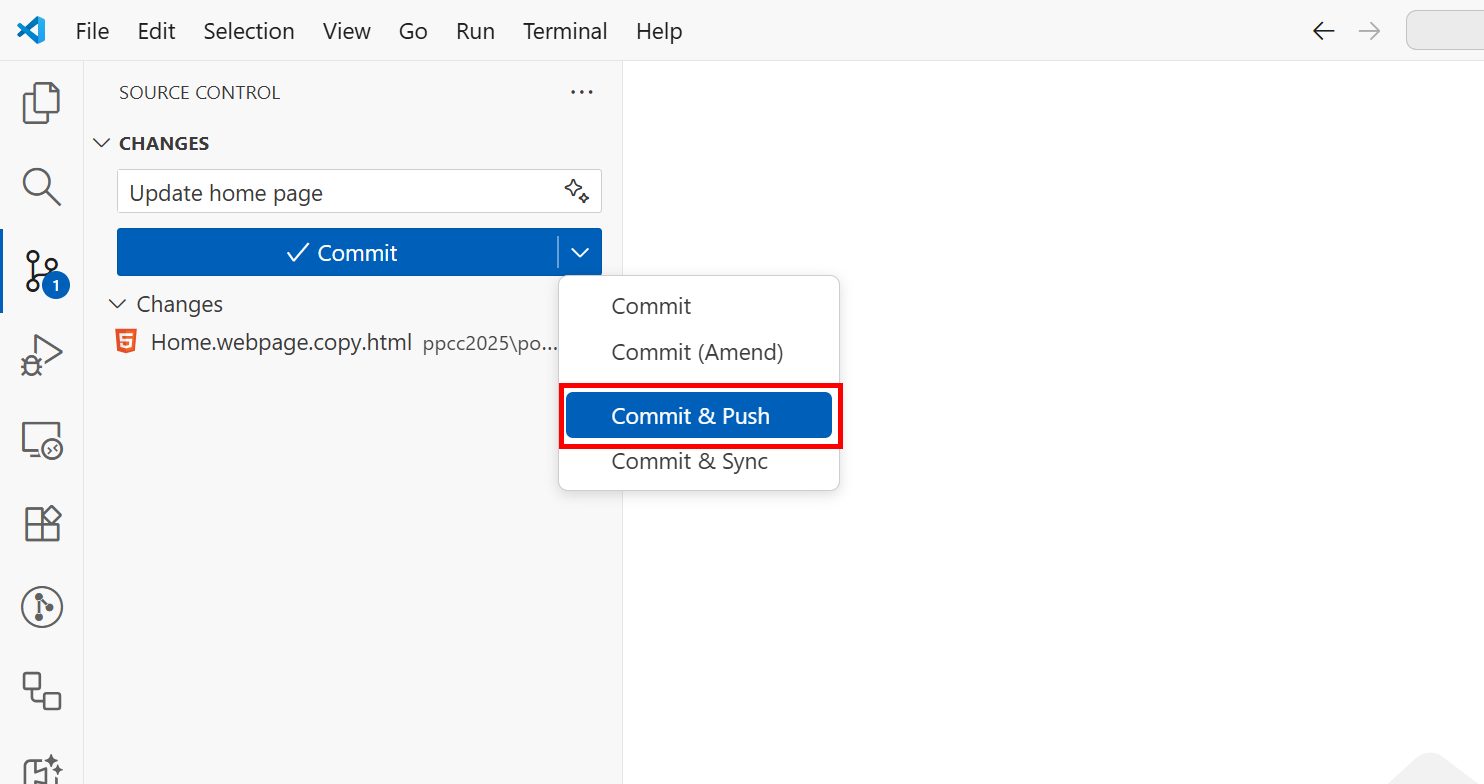The image size is (1484, 784).
Task: Click the sparkle icon to generate commit message
Action: point(576,190)
